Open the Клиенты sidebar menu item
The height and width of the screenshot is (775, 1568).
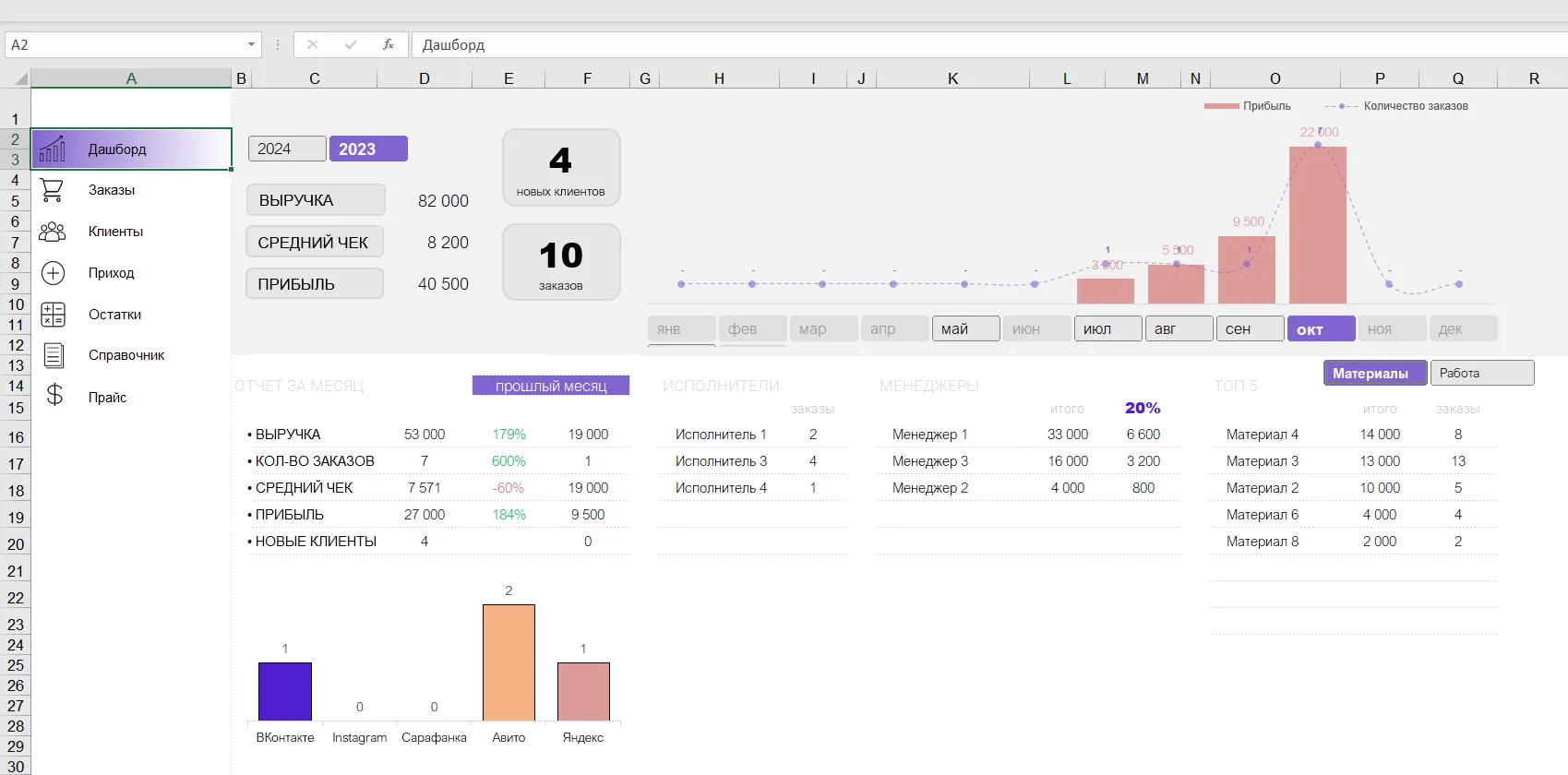[115, 232]
